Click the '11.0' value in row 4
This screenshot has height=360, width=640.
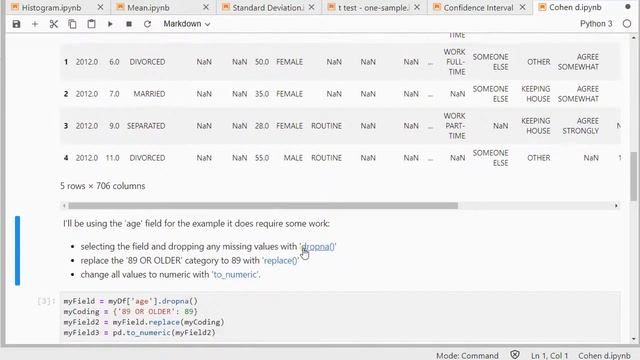tap(112, 158)
